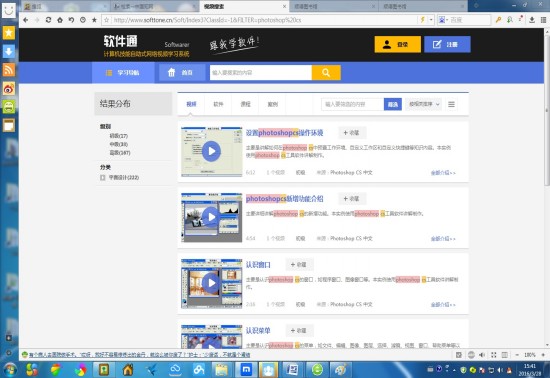Click the page vertical scrollbar
Screen dimensions: 550x378
click(x=546, y=110)
